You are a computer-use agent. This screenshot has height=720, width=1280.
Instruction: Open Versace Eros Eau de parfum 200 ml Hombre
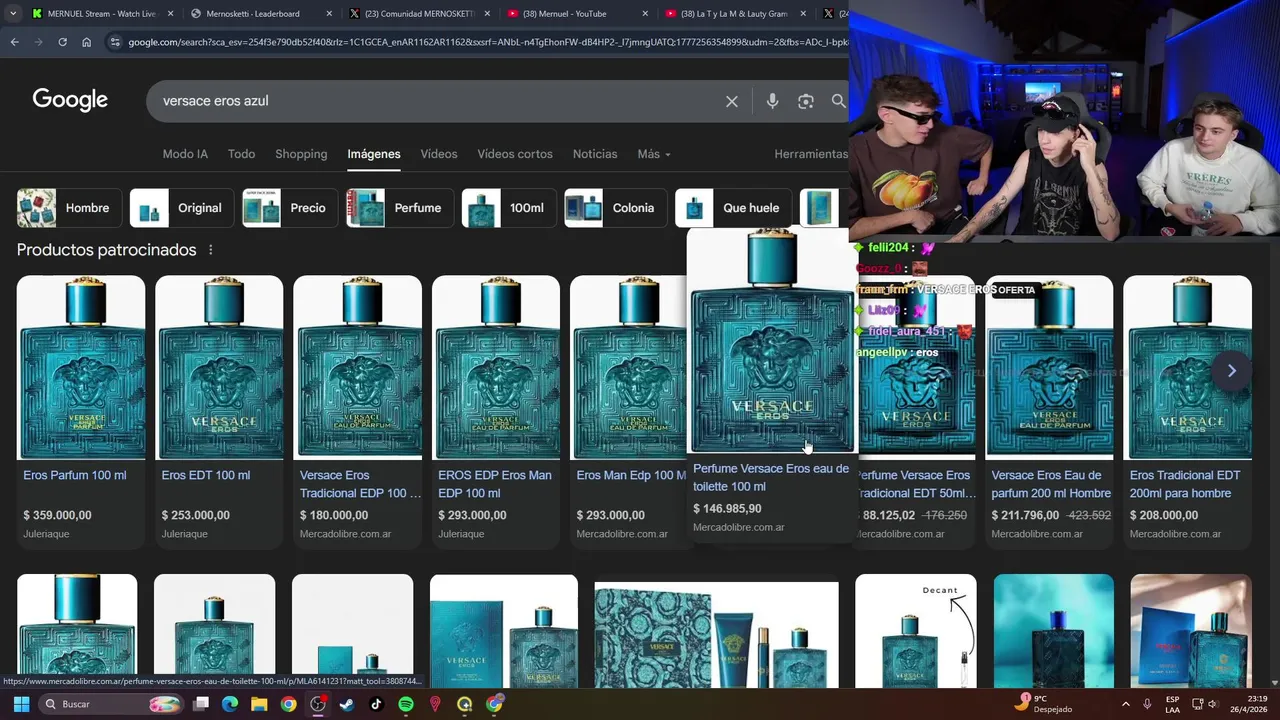(x=1051, y=484)
